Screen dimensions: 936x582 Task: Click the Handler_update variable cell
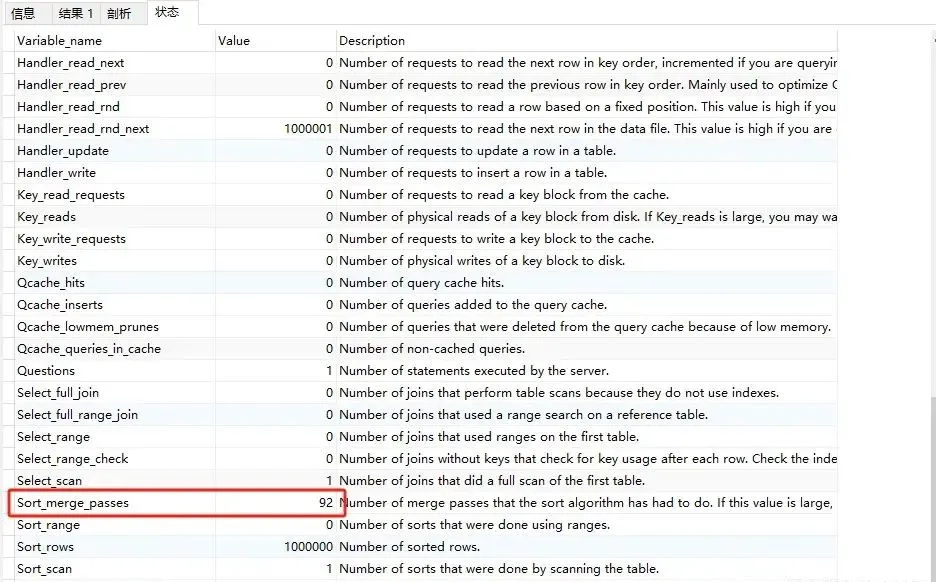[63, 151]
